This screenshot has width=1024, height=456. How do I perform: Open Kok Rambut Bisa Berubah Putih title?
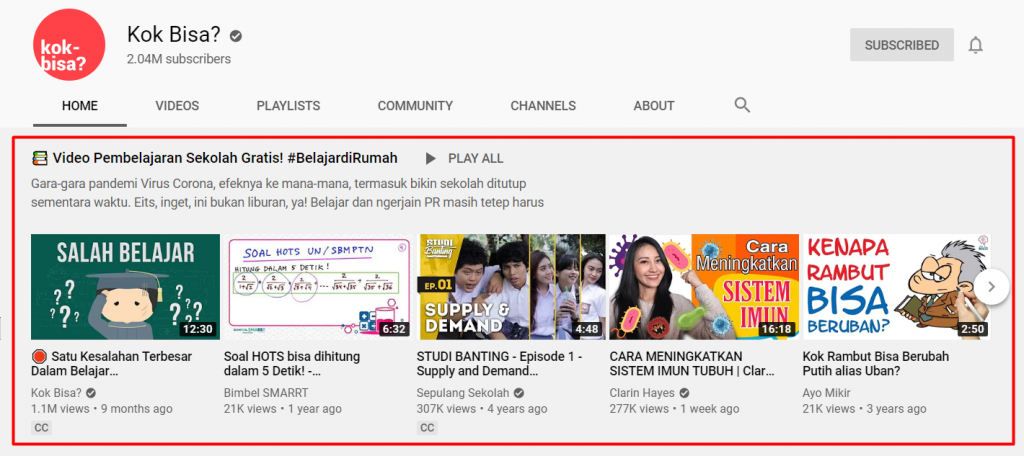click(876, 364)
